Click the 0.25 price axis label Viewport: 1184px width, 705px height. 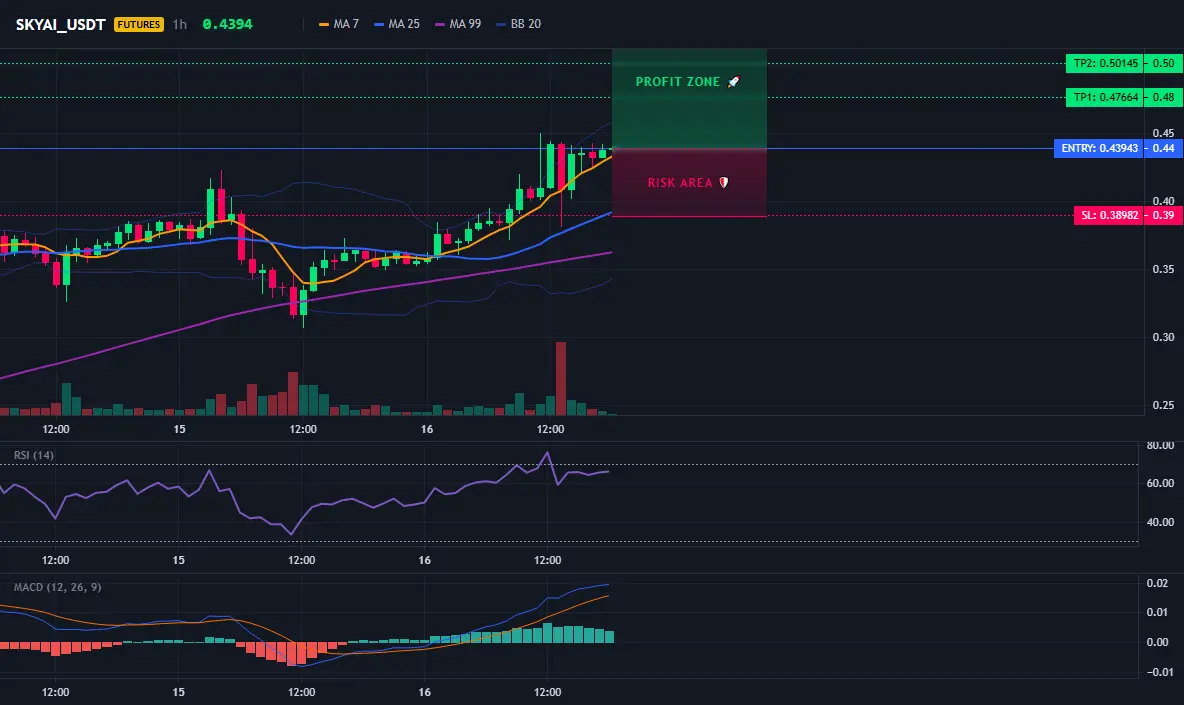point(1163,405)
